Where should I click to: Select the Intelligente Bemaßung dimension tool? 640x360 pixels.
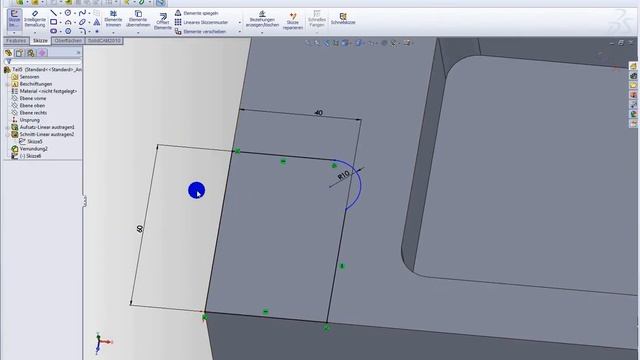pyautogui.click(x=35, y=19)
